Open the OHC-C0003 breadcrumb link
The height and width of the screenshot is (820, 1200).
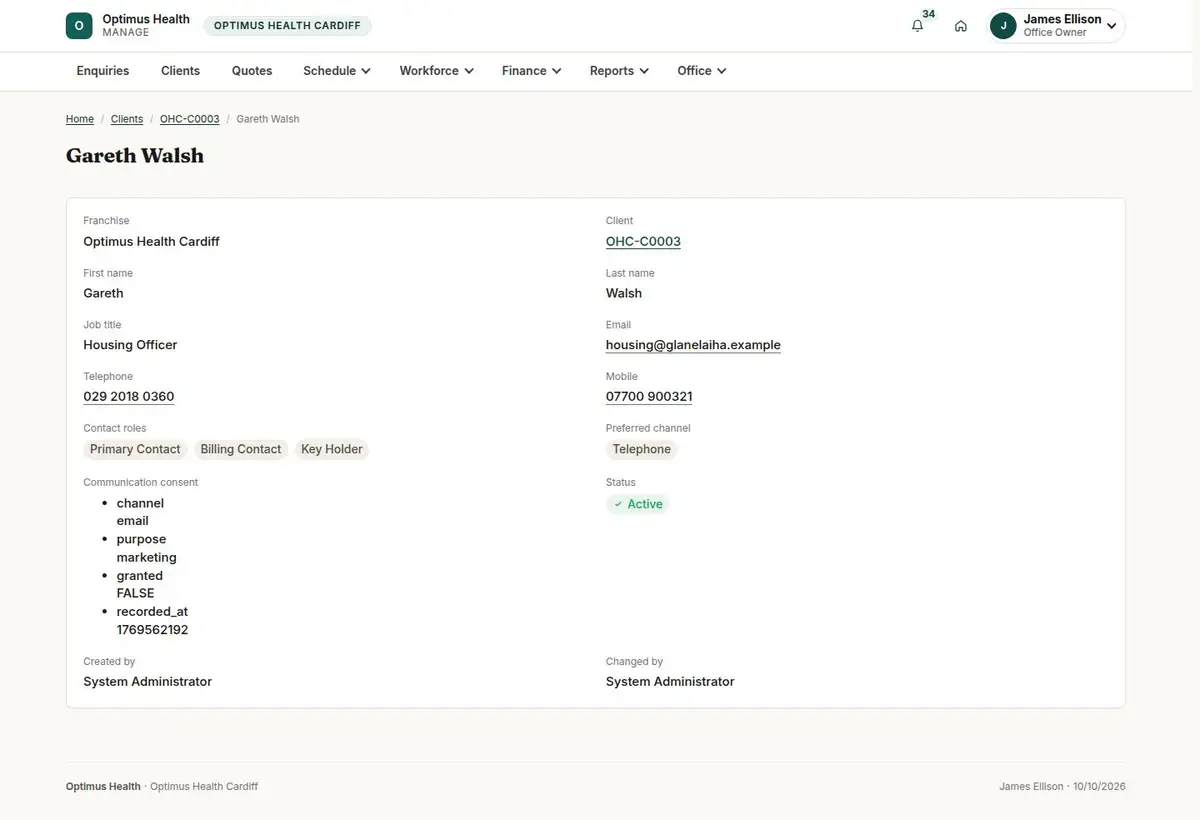(x=190, y=119)
